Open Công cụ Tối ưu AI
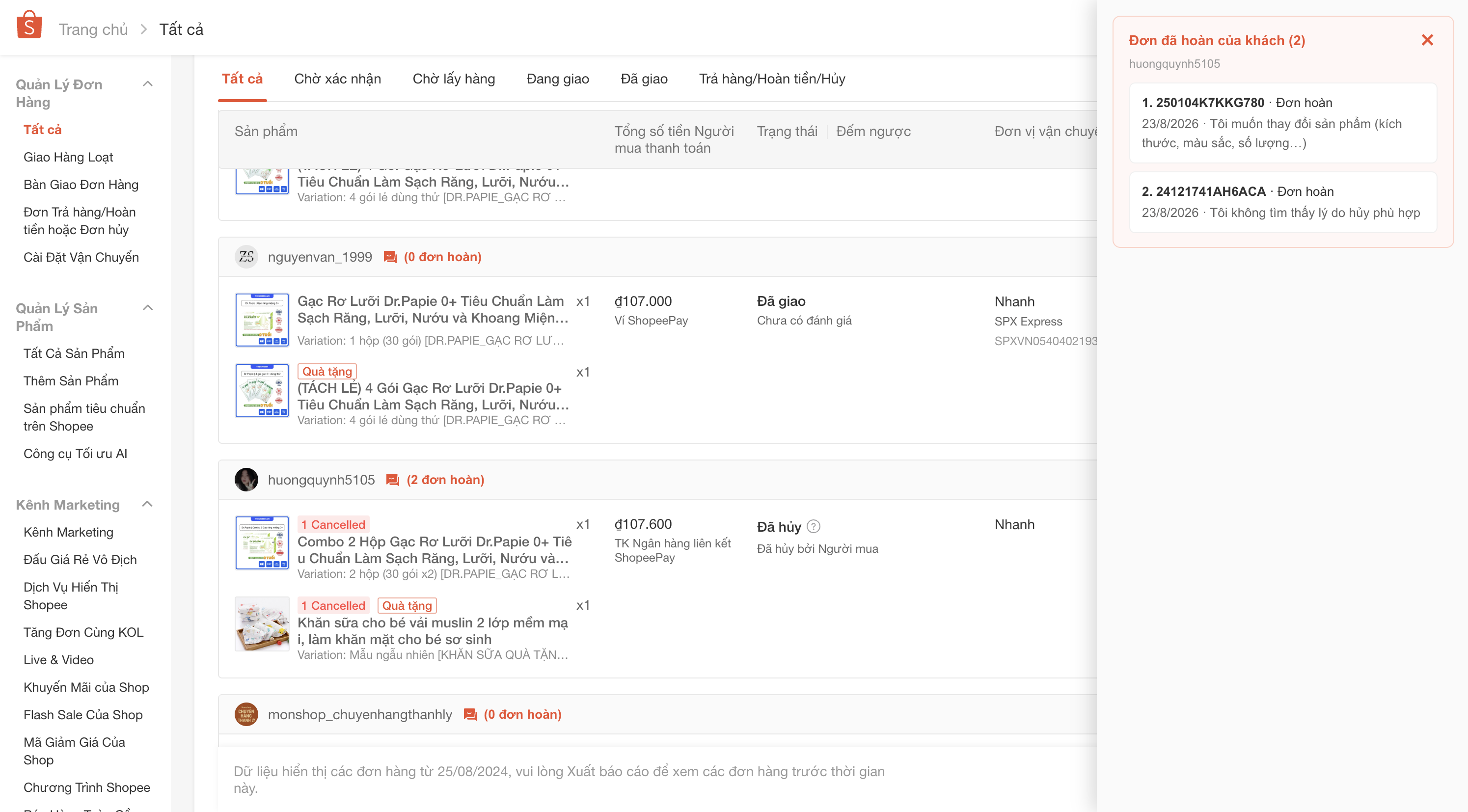The image size is (1468, 812). [75, 454]
